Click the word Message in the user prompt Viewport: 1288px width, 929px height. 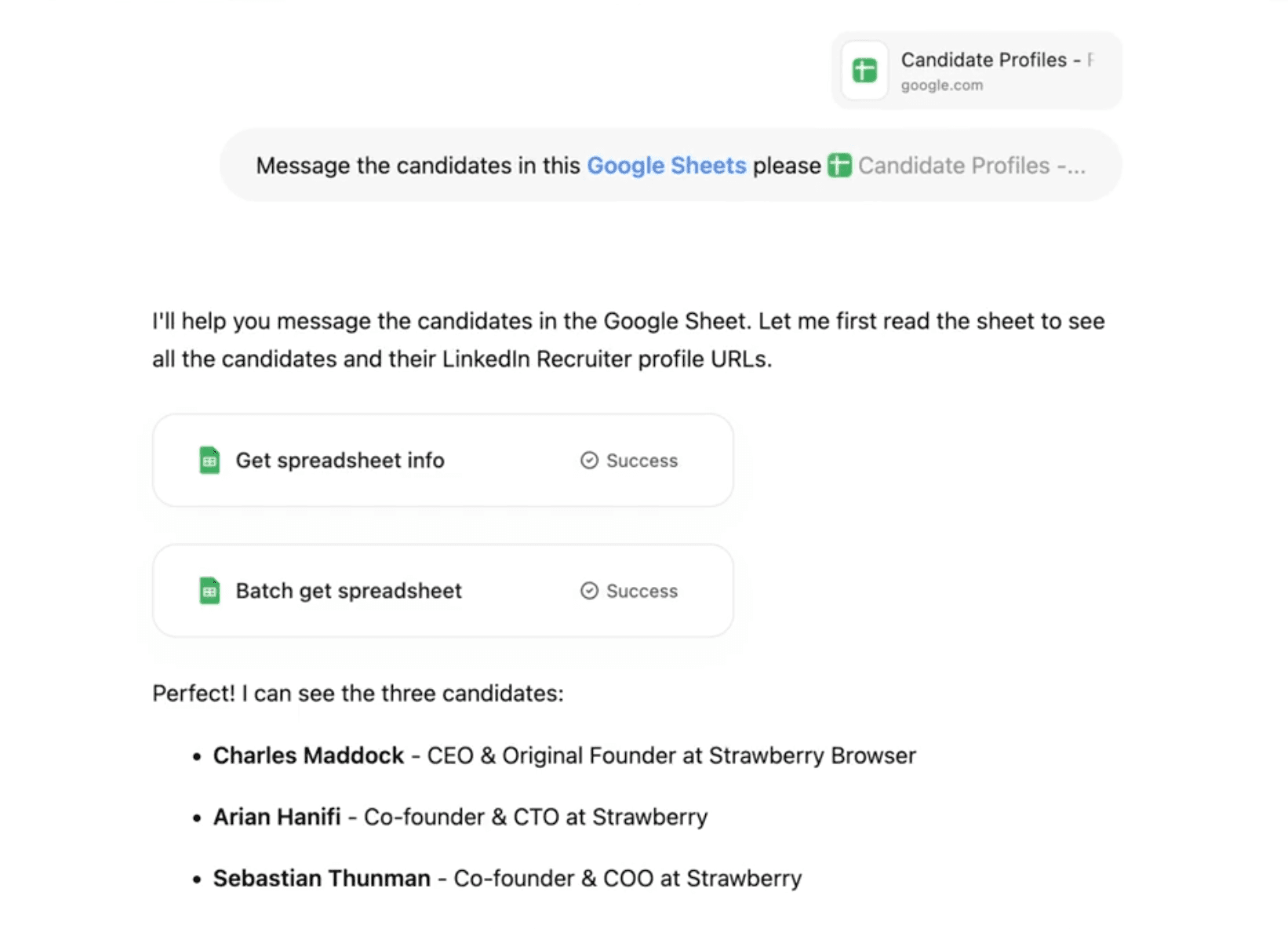click(x=303, y=166)
